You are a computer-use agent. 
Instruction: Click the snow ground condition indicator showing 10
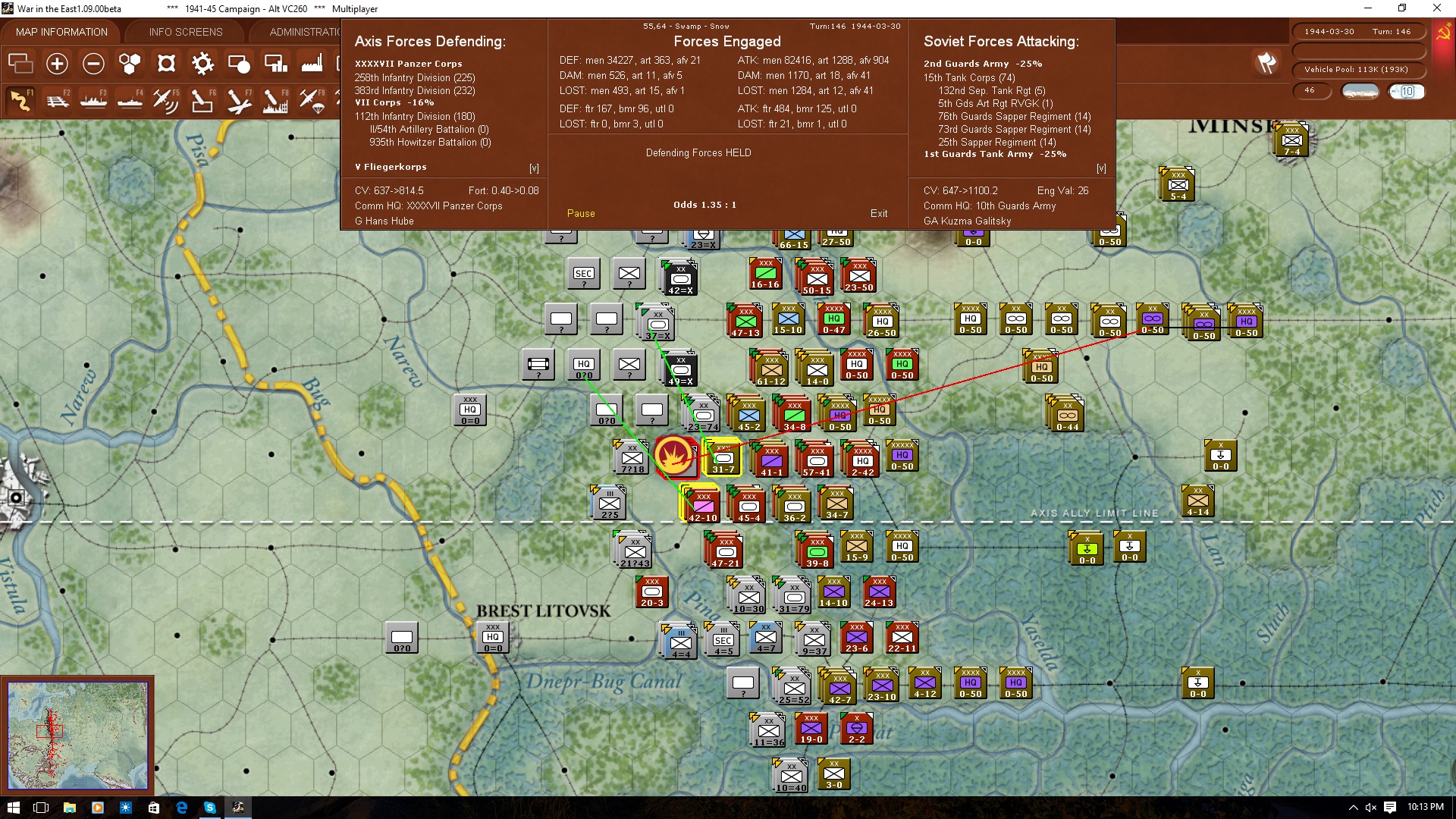pyautogui.click(x=1406, y=91)
